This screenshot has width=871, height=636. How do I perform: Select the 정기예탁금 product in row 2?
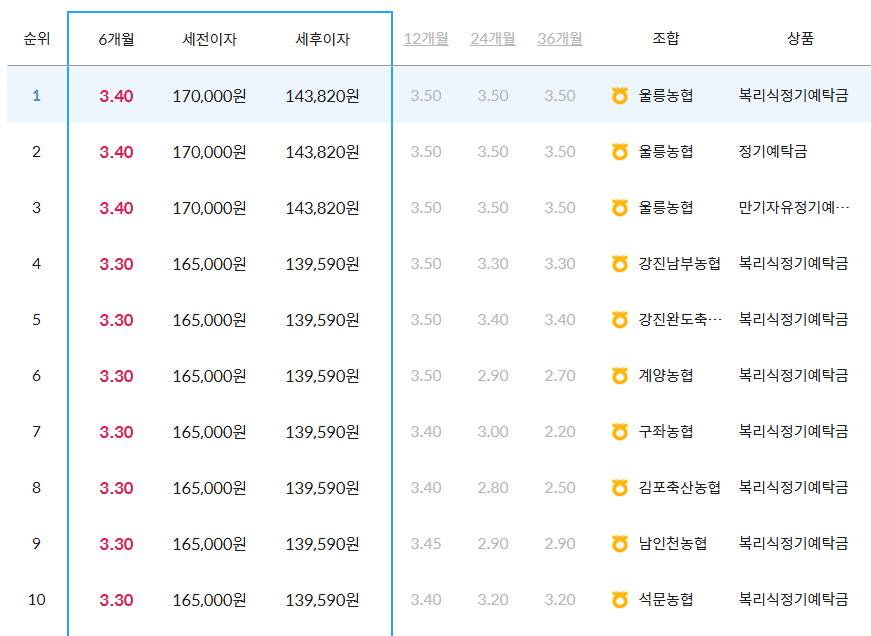[772, 152]
